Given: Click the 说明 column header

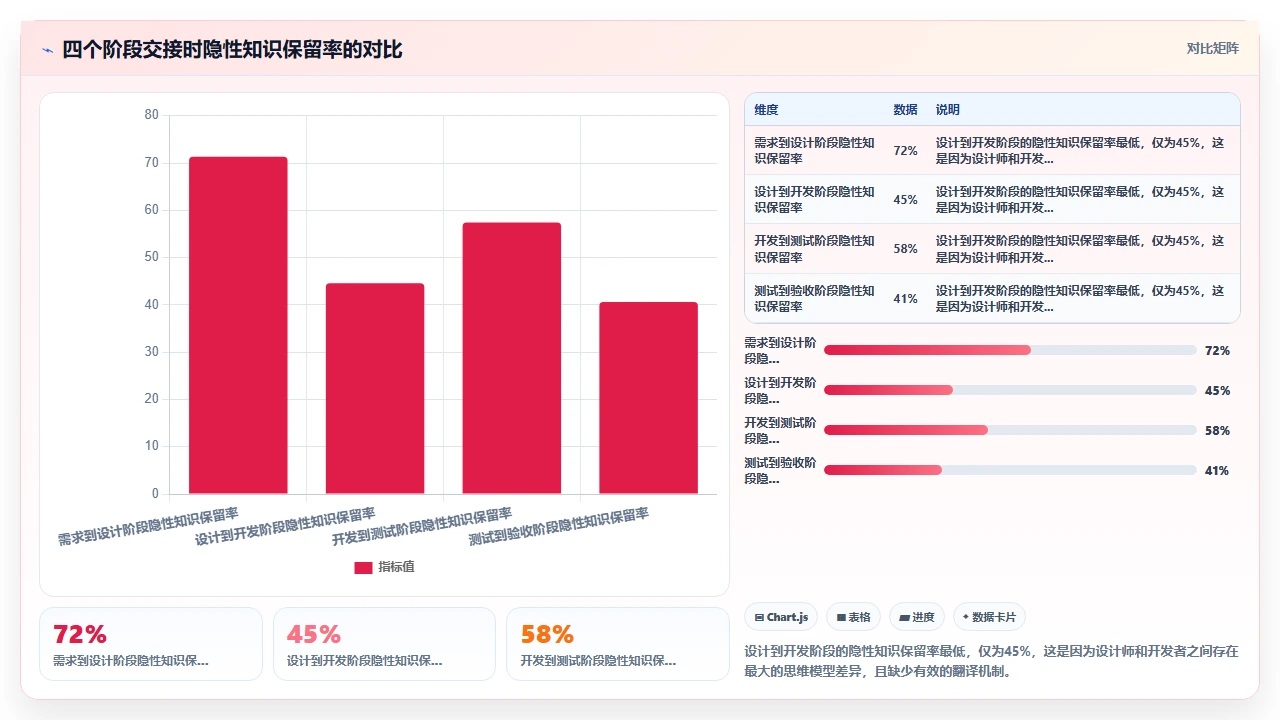Looking at the screenshot, I should [x=947, y=110].
